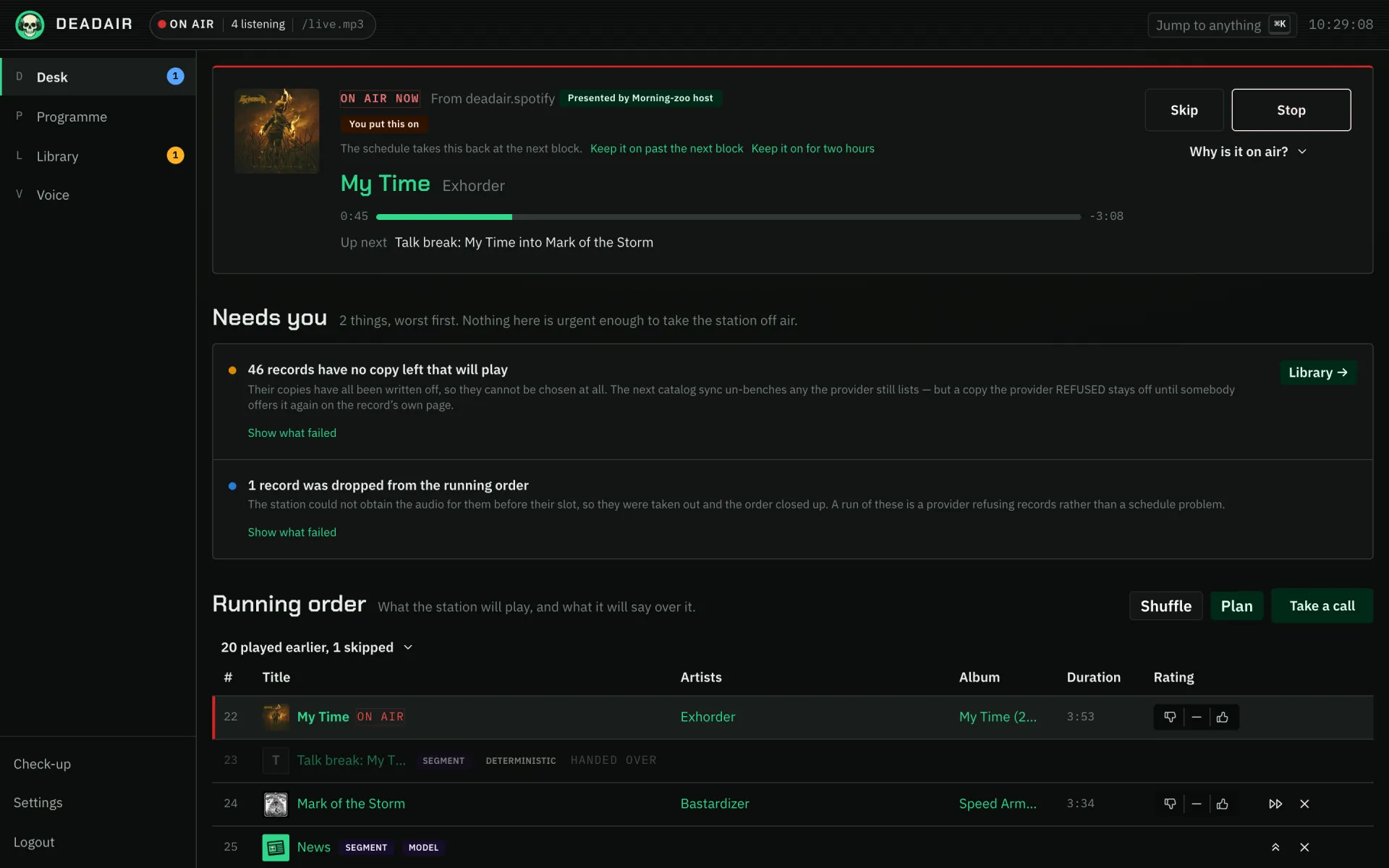Image resolution: width=1389 pixels, height=868 pixels.
Task: Thumbs up the My Time row
Action: (1223, 717)
